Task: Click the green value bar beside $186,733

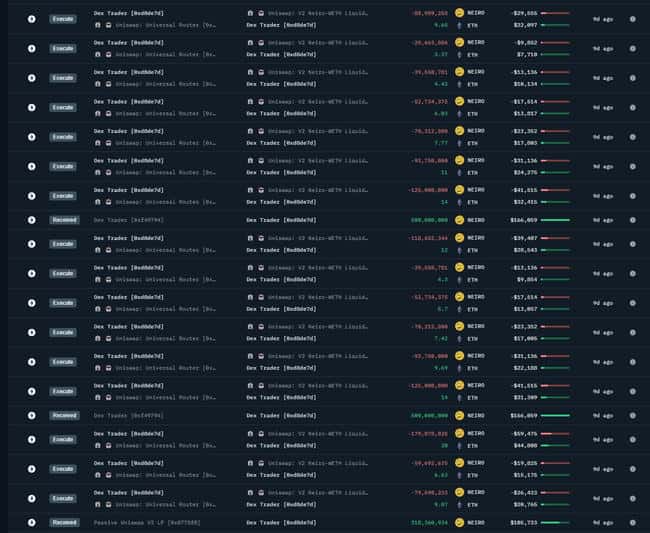Action: click(x=555, y=522)
